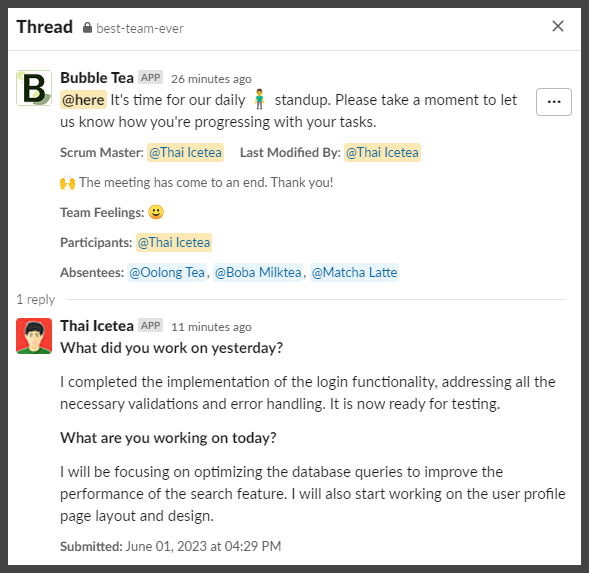Close the Thread panel
The height and width of the screenshot is (573, 589).
tap(558, 26)
